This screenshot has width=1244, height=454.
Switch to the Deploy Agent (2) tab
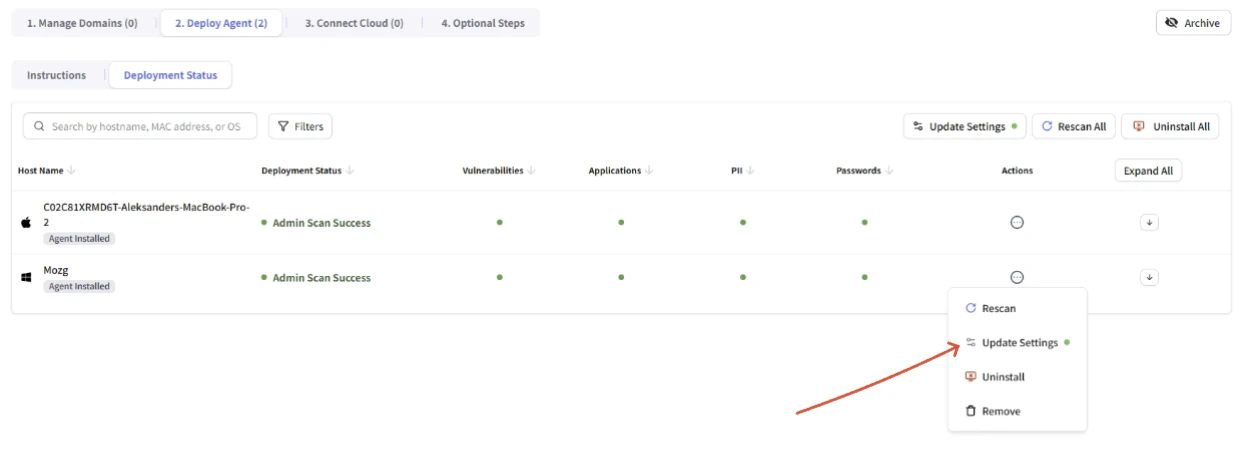click(221, 23)
